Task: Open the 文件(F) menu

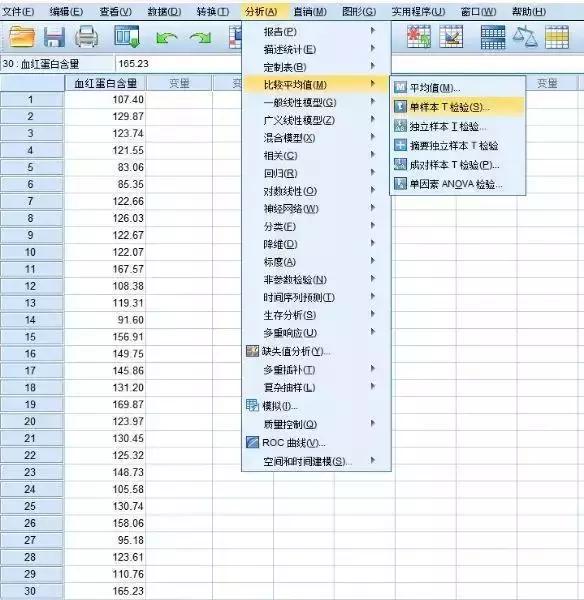Action: click(18, 11)
